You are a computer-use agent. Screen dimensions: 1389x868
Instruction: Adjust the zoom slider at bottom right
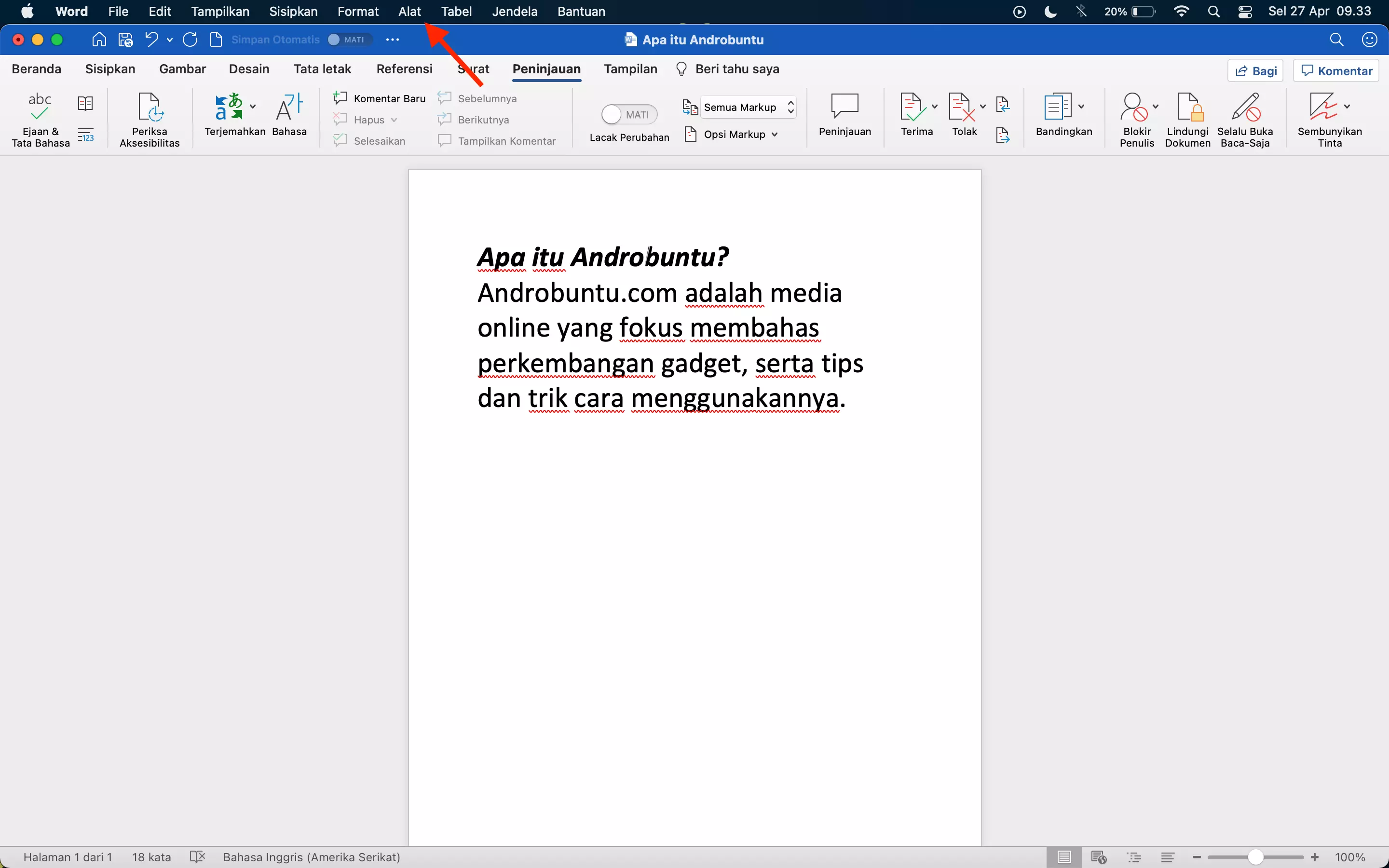point(1255,856)
